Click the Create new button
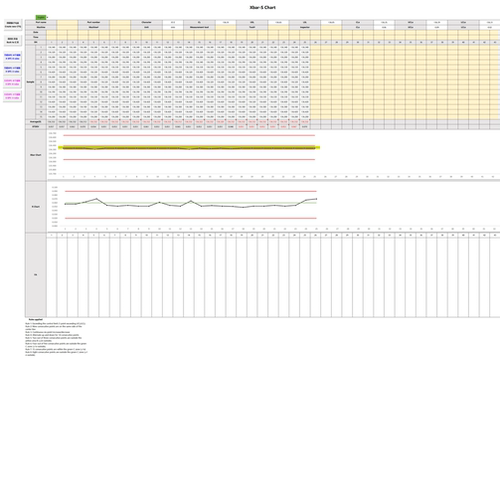 (13, 25)
